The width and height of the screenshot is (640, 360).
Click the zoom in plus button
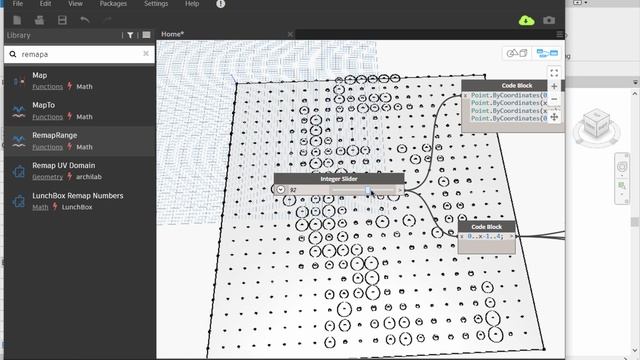[x=554, y=86]
